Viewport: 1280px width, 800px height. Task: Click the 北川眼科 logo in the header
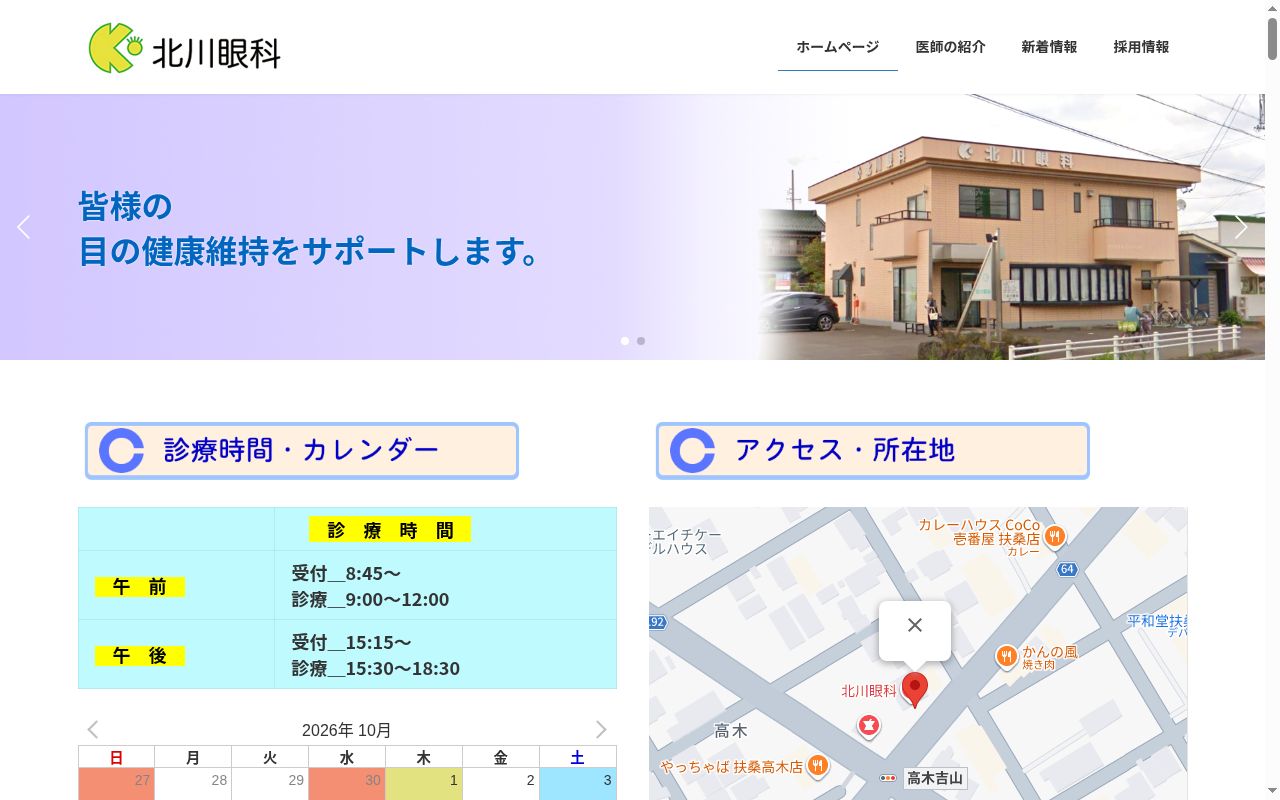(x=185, y=48)
